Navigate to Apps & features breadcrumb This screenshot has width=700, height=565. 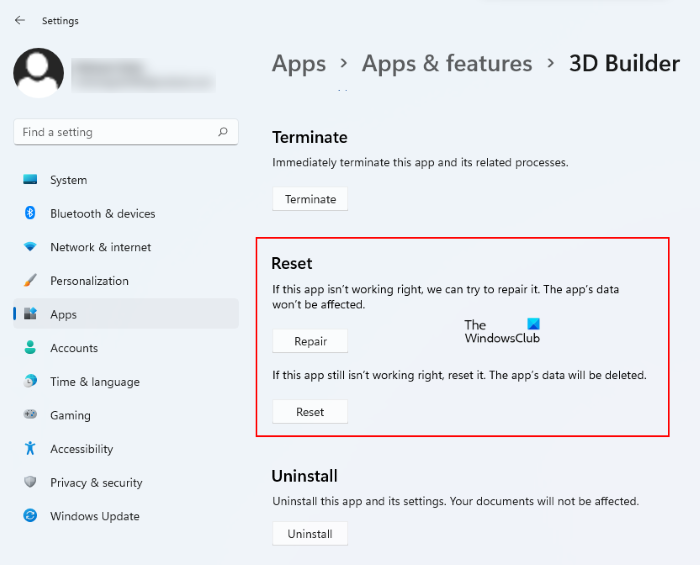447,64
